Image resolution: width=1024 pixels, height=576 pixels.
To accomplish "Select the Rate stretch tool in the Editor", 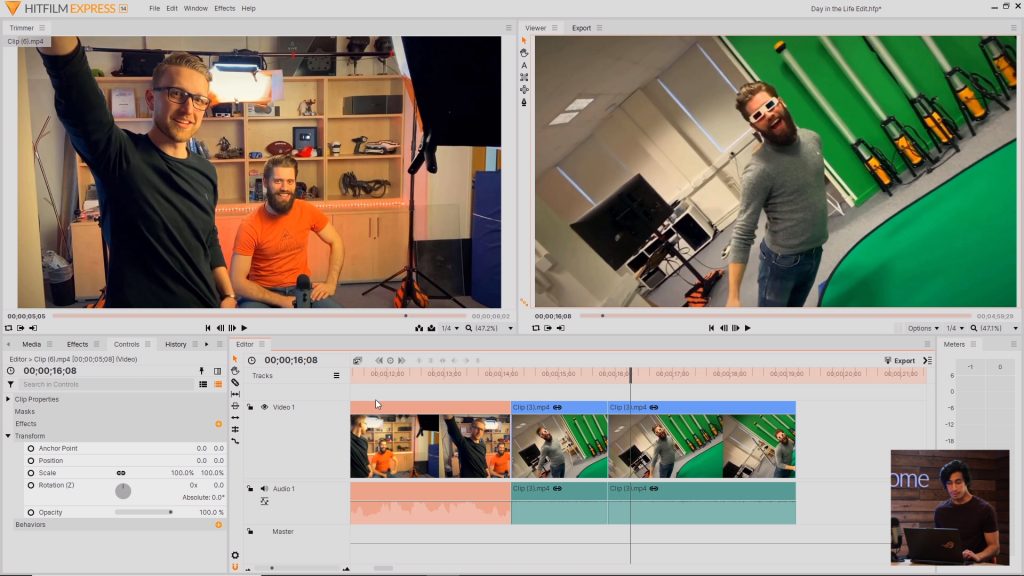I will pyautogui.click(x=235, y=441).
